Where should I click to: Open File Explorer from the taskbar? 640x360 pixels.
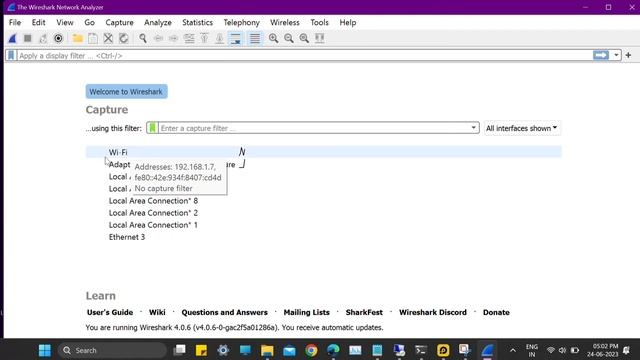coord(267,350)
